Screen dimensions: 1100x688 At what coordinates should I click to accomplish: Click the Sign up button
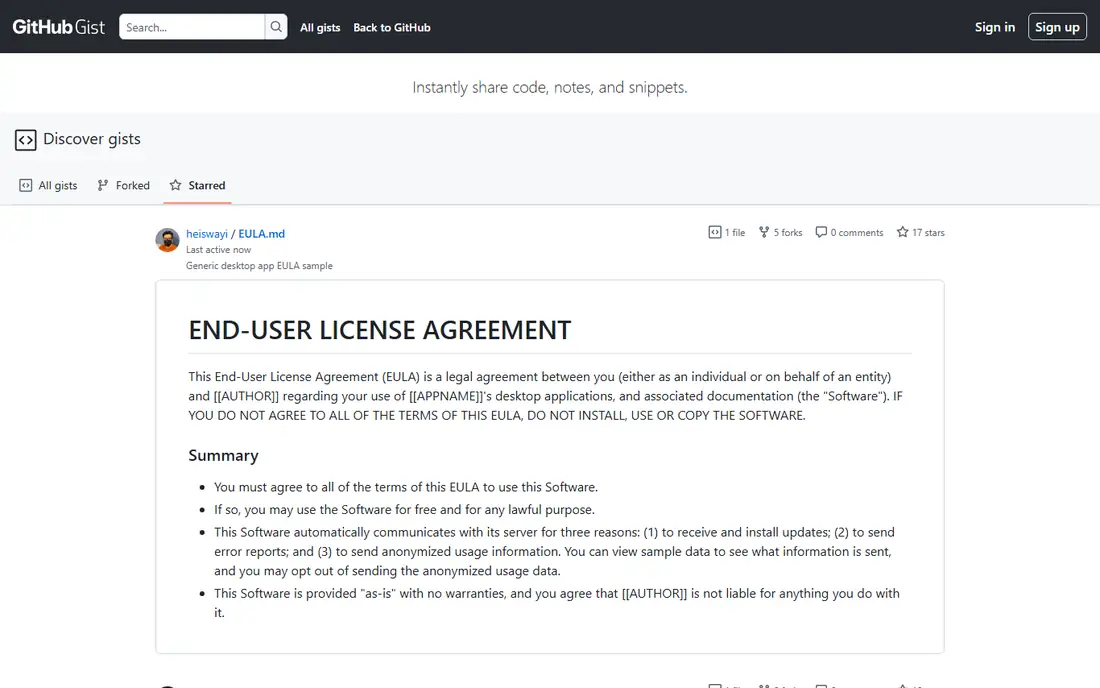pos(1057,27)
